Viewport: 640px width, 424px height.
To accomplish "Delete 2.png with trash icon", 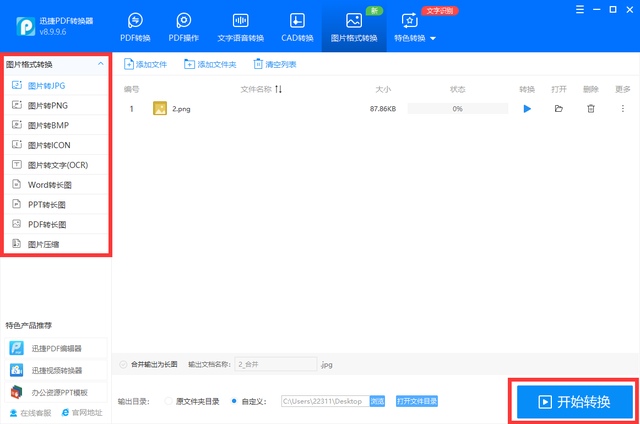I will tap(591, 109).
